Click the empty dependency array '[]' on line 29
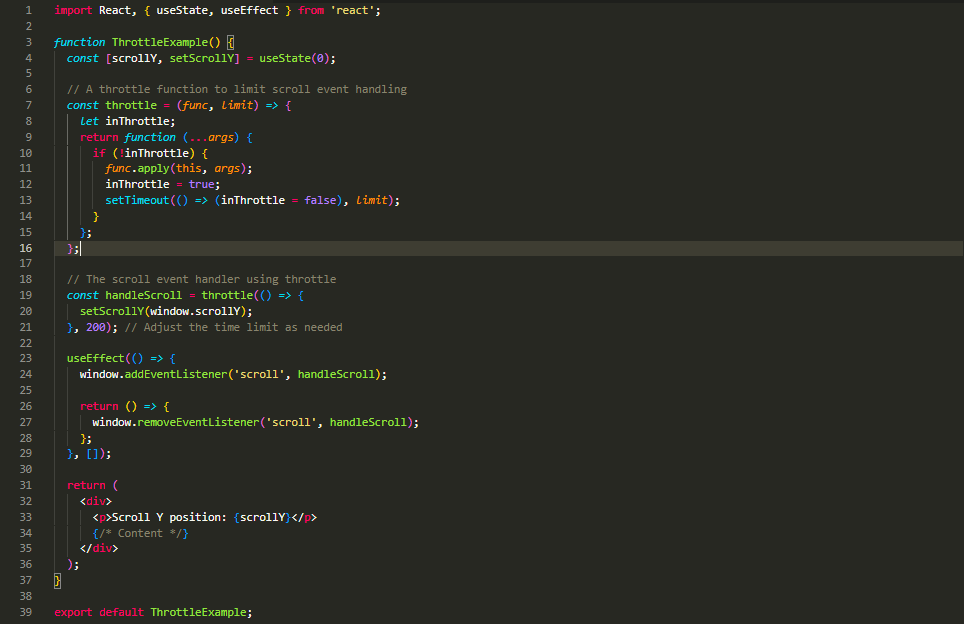 [x=92, y=454]
